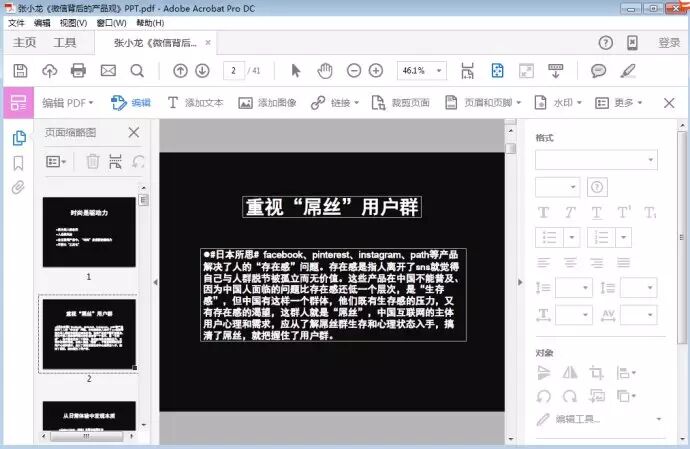Viewport: 690px width, 449px height.
Task: Open the font name dropdown
Action: [596, 160]
